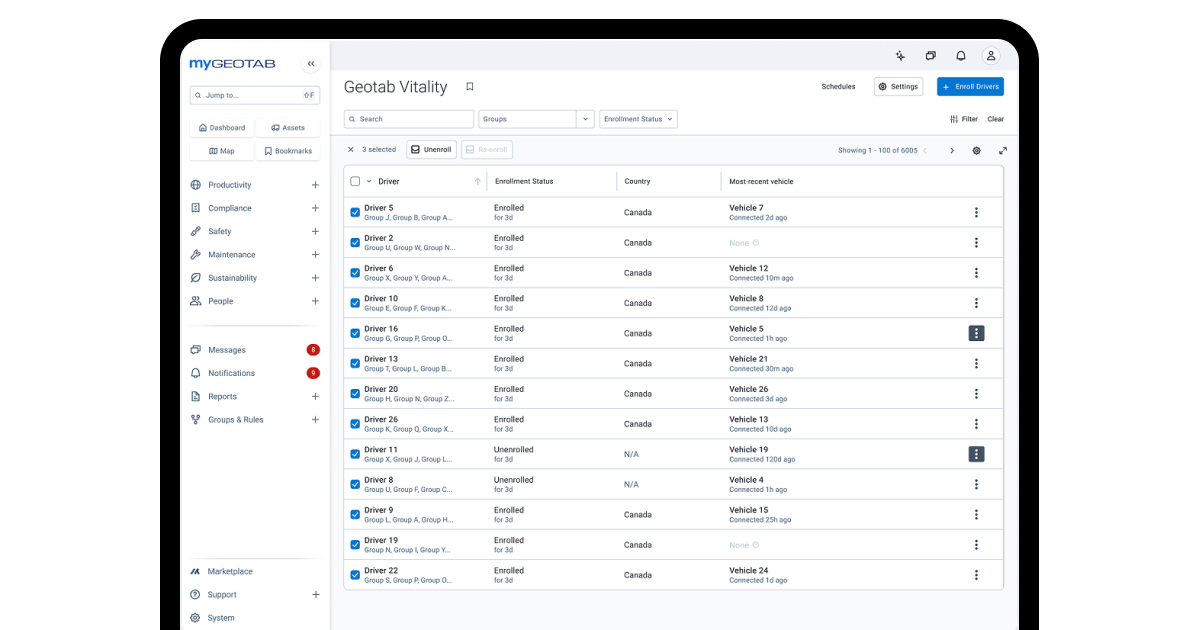
Task: Uncheck Driver 6 checkbox
Action: point(355,273)
